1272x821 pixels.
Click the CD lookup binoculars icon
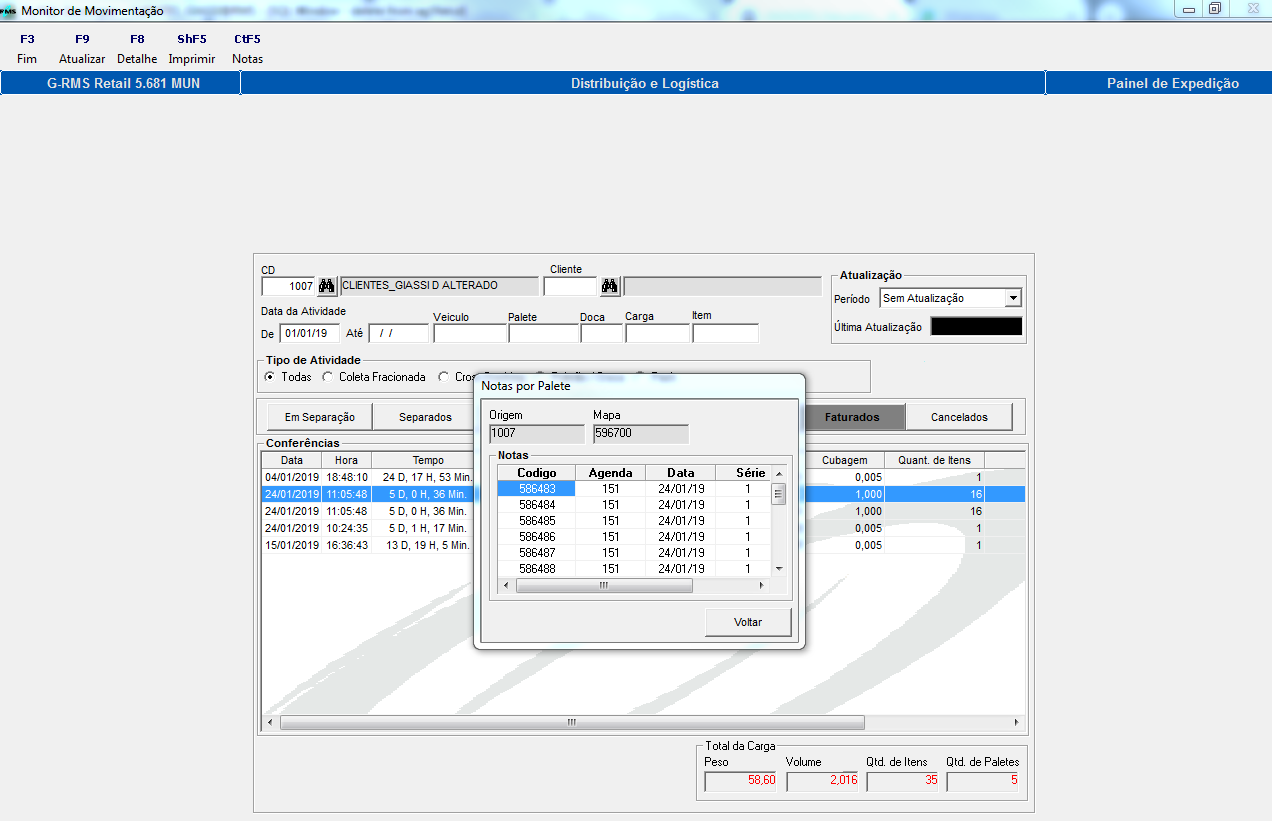coord(327,286)
